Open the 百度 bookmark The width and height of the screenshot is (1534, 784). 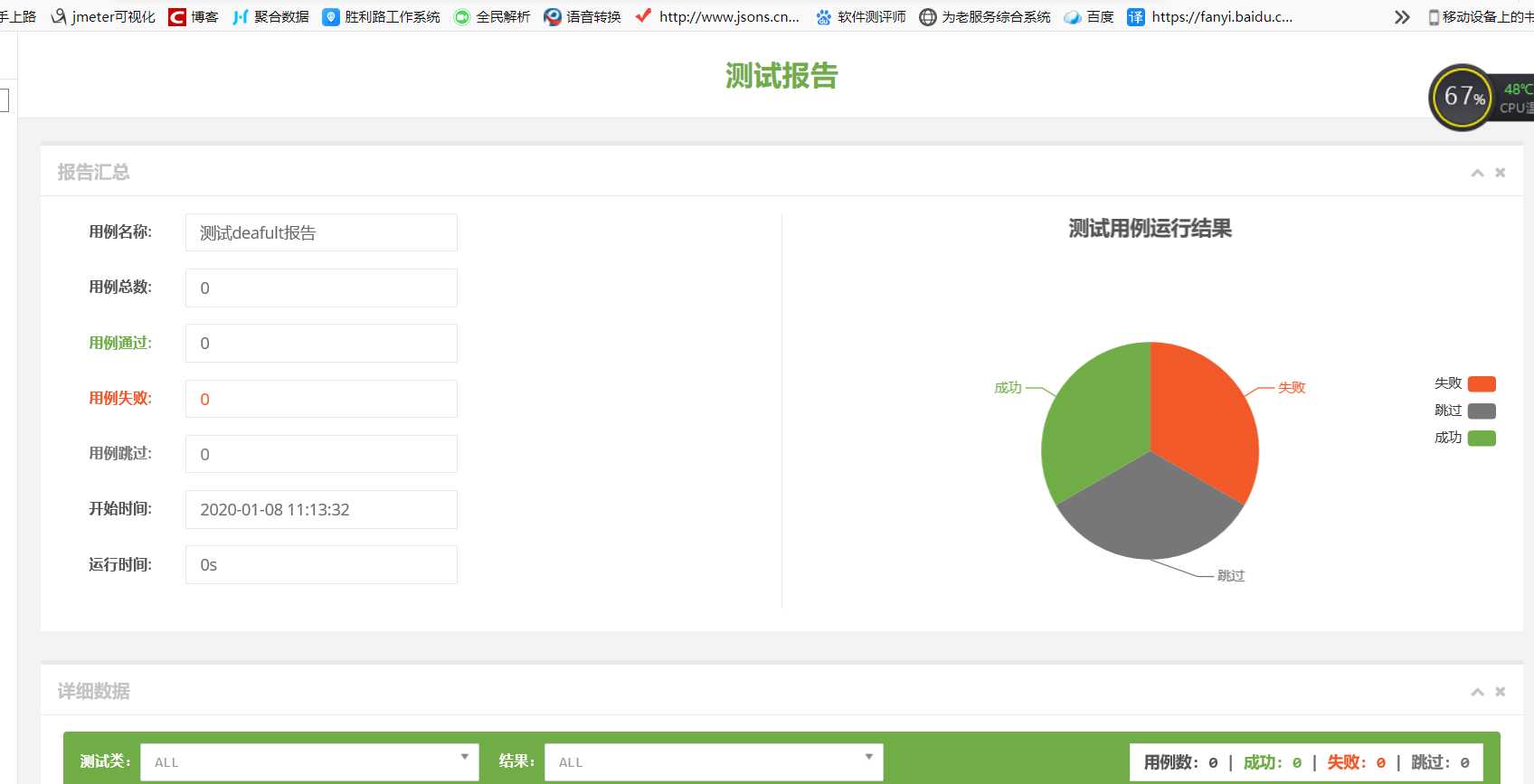1089,16
